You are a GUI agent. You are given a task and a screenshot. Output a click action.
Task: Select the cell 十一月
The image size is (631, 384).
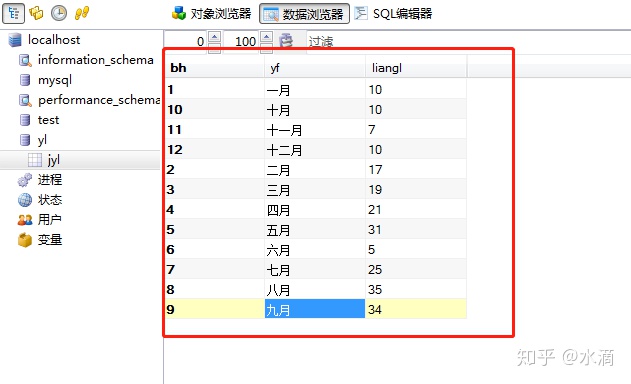(315, 130)
